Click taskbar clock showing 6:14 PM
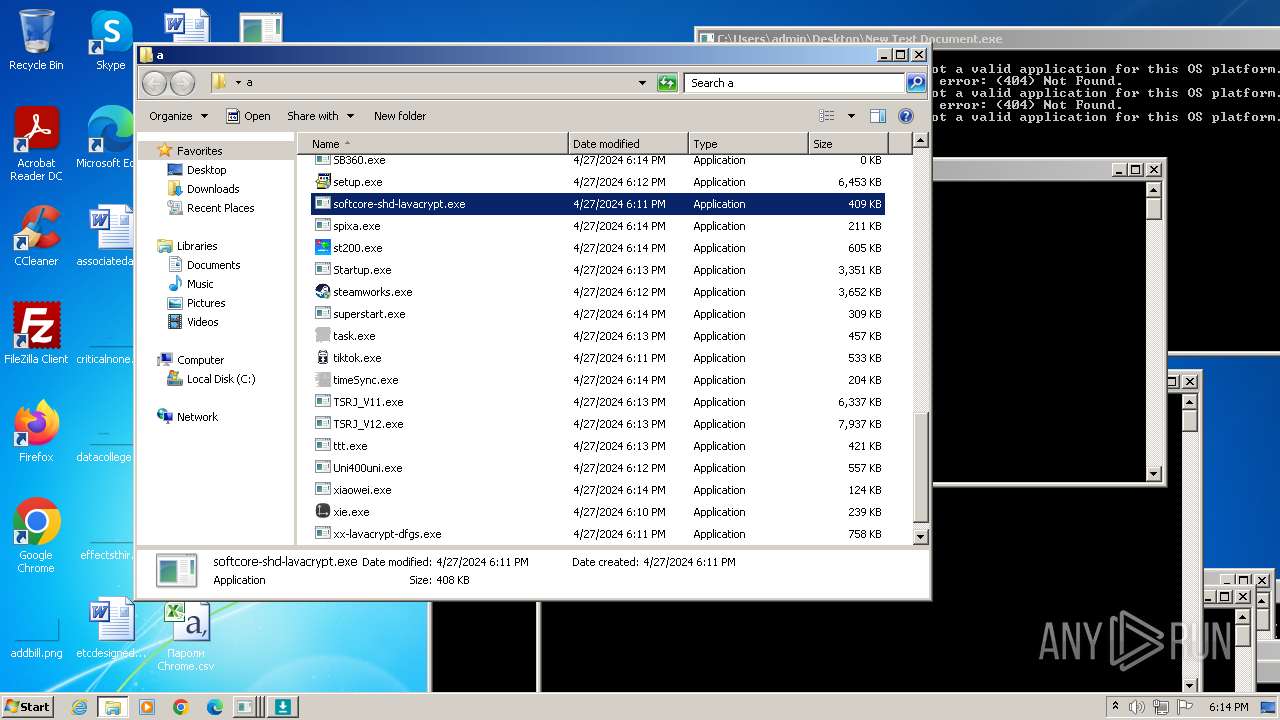Image resolution: width=1280 pixels, height=720 pixels. tap(1228, 707)
